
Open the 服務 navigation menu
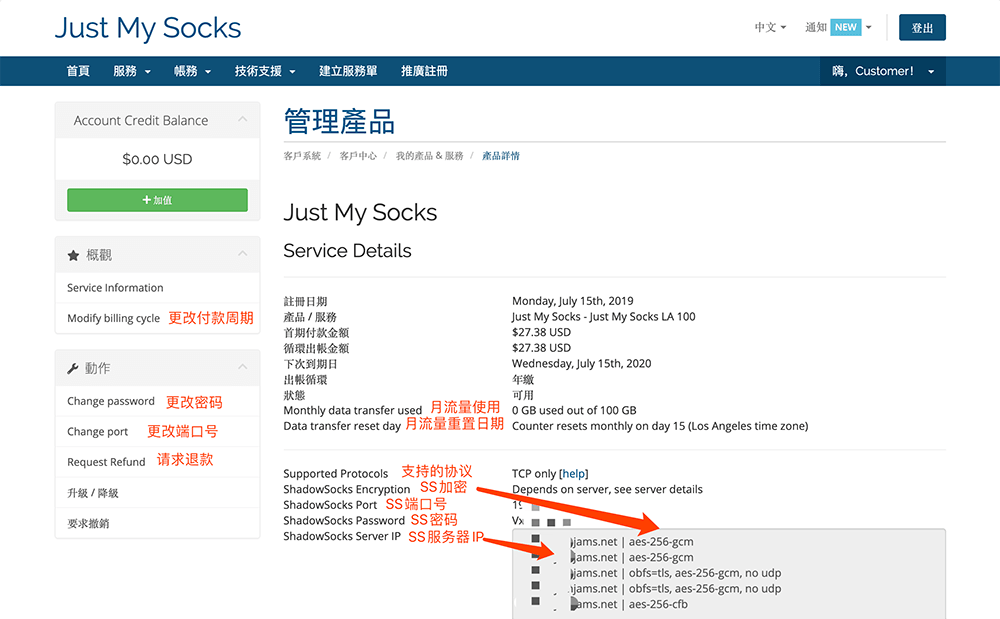pos(132,71)
